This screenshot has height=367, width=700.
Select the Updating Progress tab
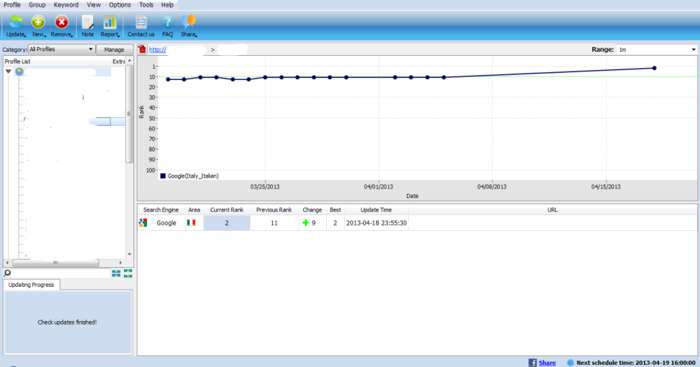tap(31, 285)
